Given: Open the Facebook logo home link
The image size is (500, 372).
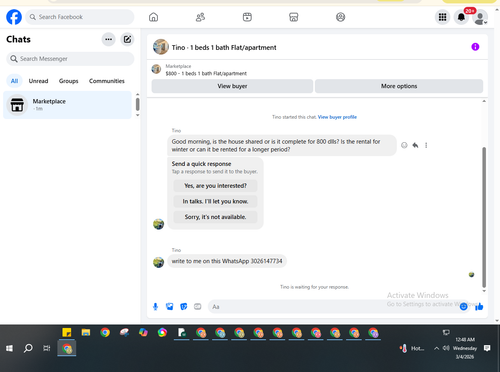Looking at the screenshot, I should coord(14,17).
